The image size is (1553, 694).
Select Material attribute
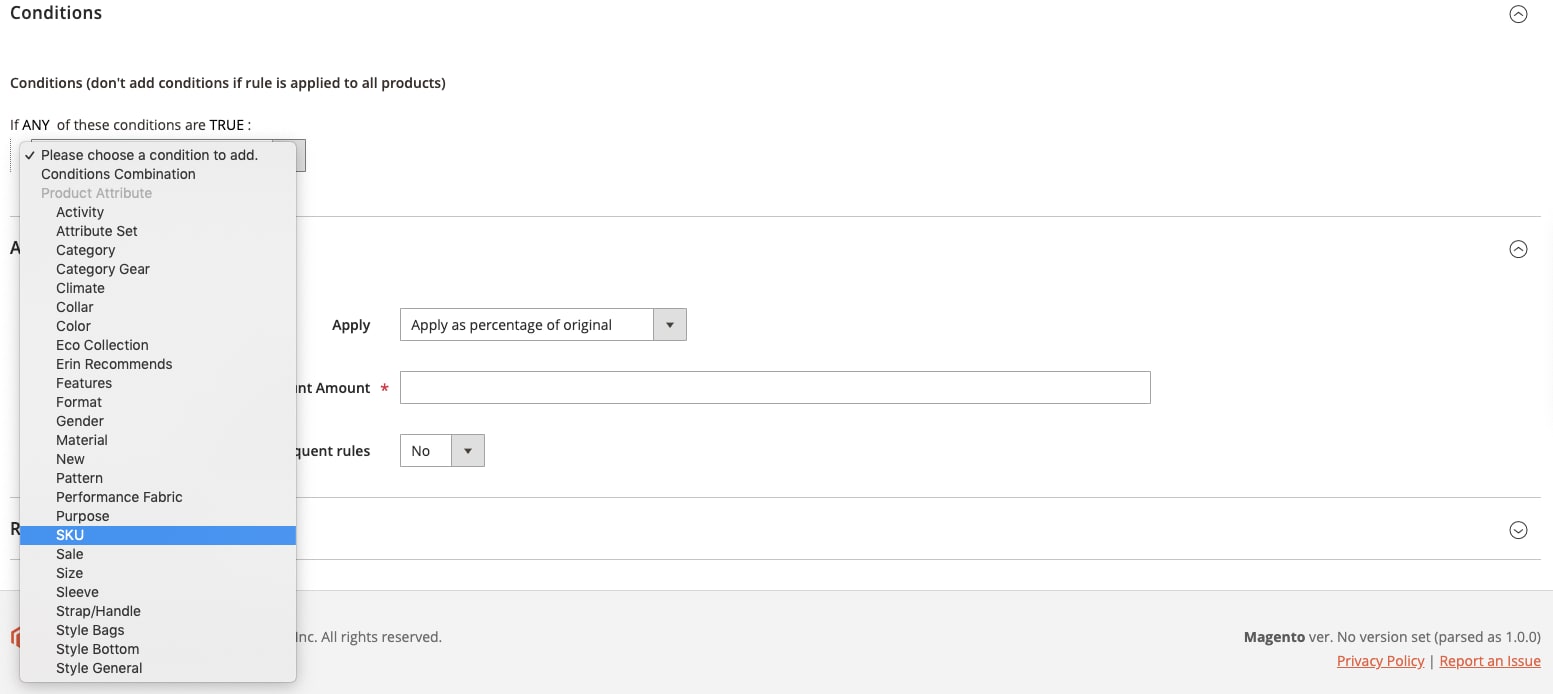(158, 440)
